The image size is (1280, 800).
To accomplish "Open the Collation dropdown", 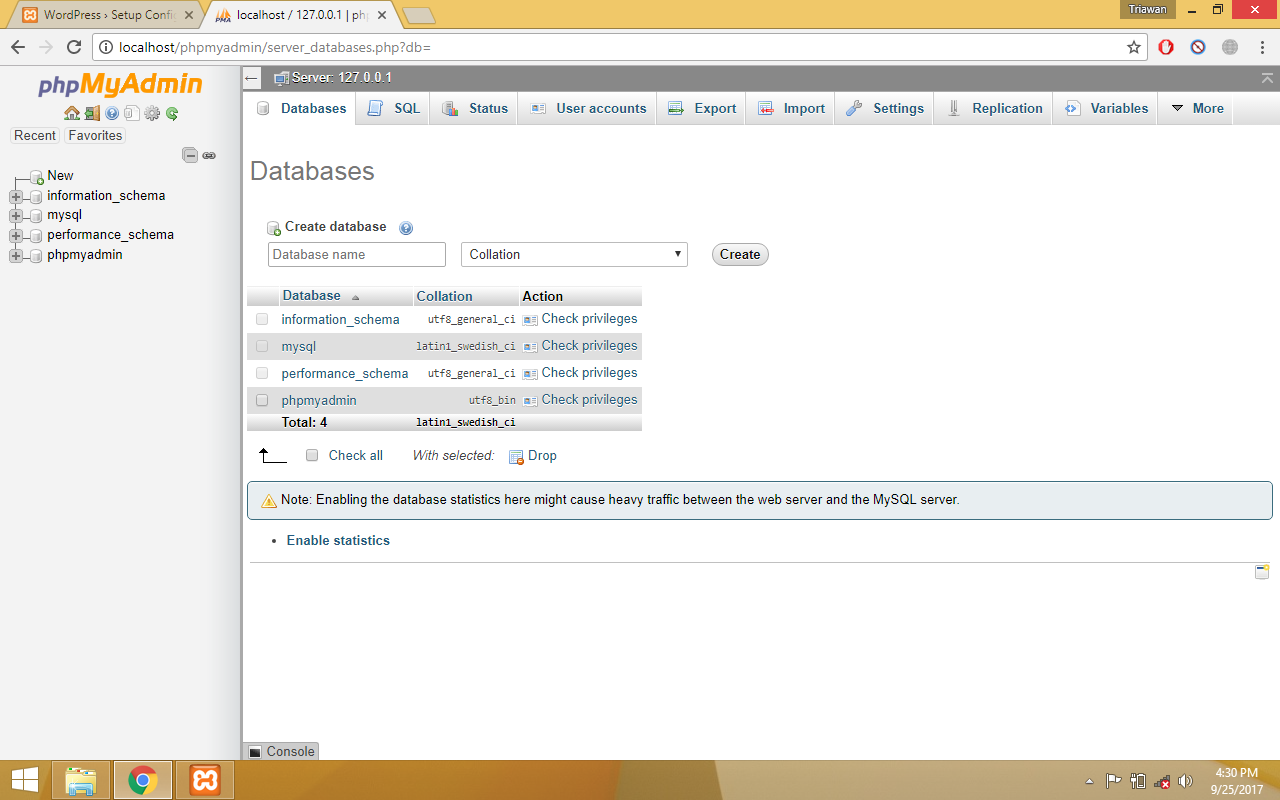I will tap(575, 254).
